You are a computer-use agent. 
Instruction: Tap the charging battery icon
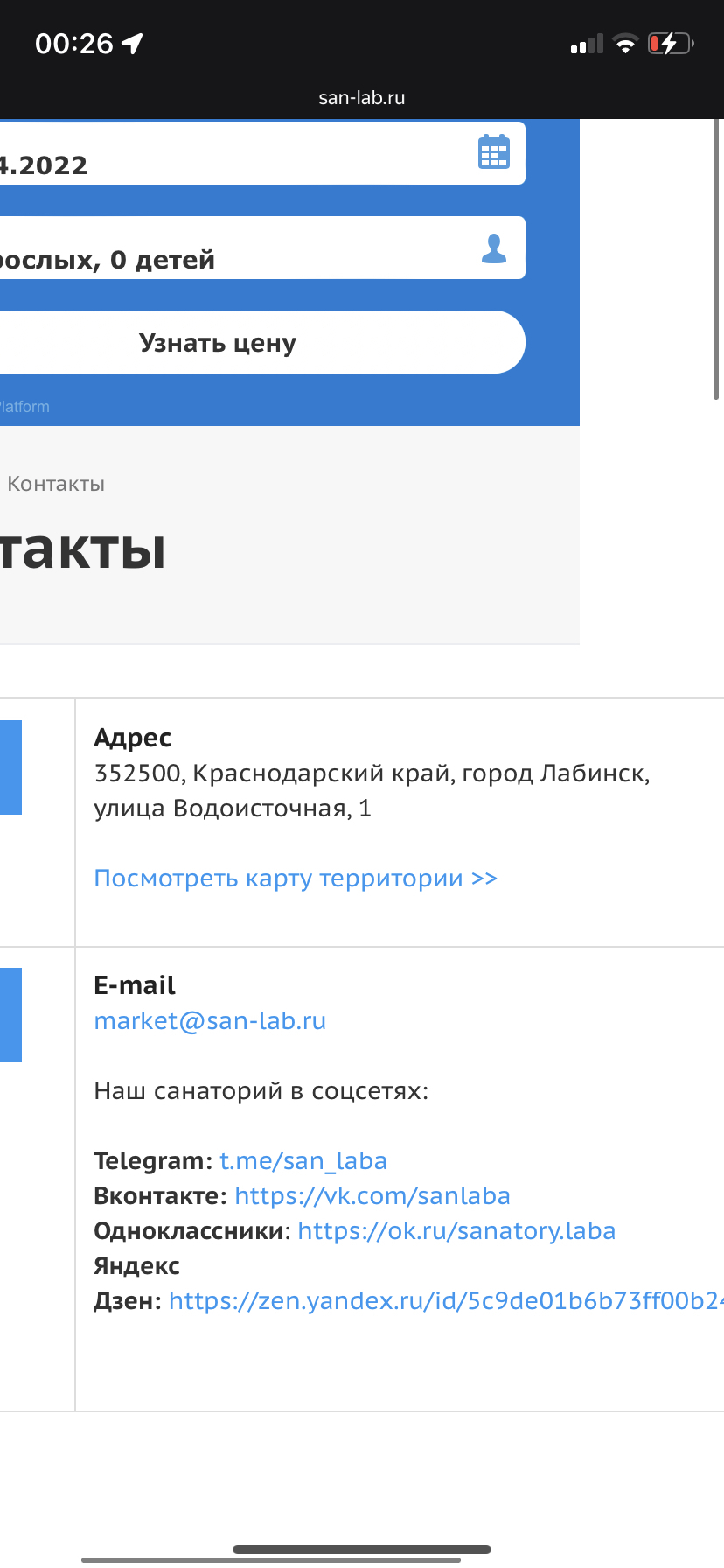pyautogui.click(x=671, y=44)
